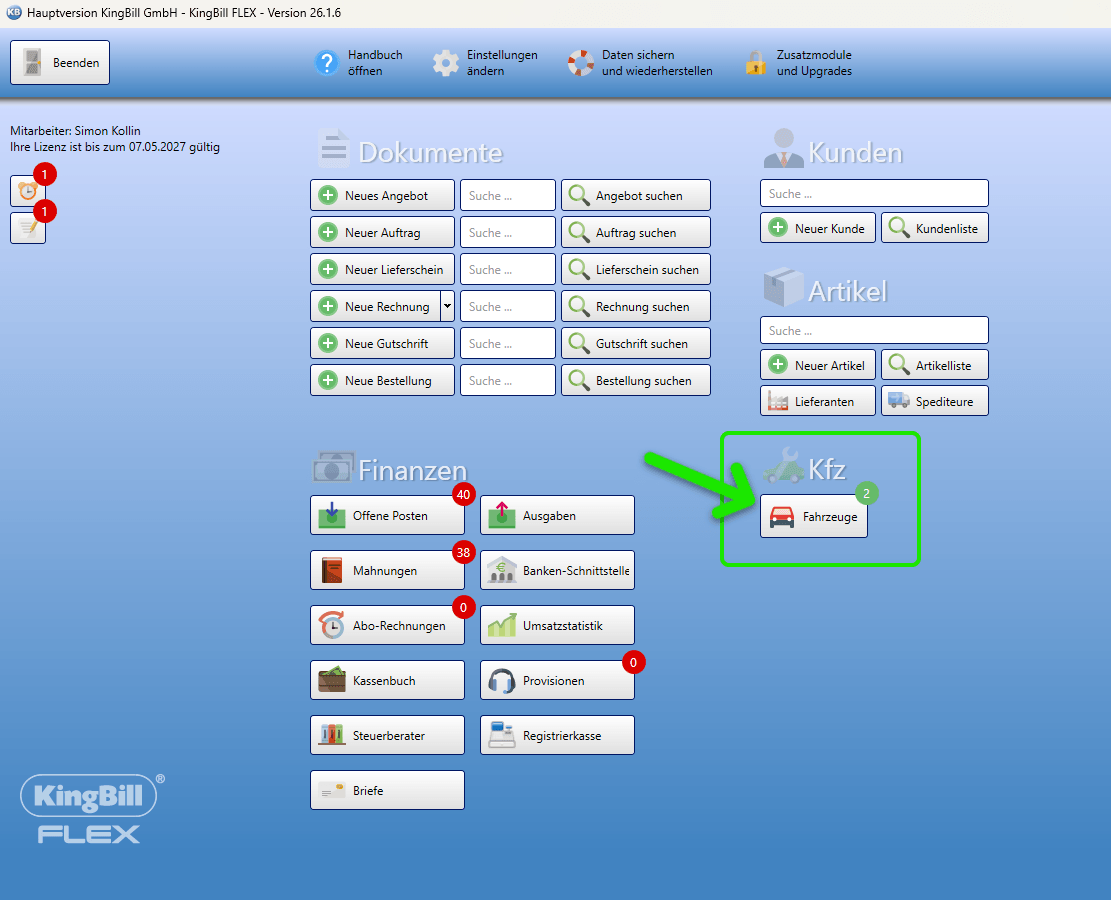Open Einstellungen ändern gear icon
The height and width of the screenshot is (900, 1111).
[446, 63]
